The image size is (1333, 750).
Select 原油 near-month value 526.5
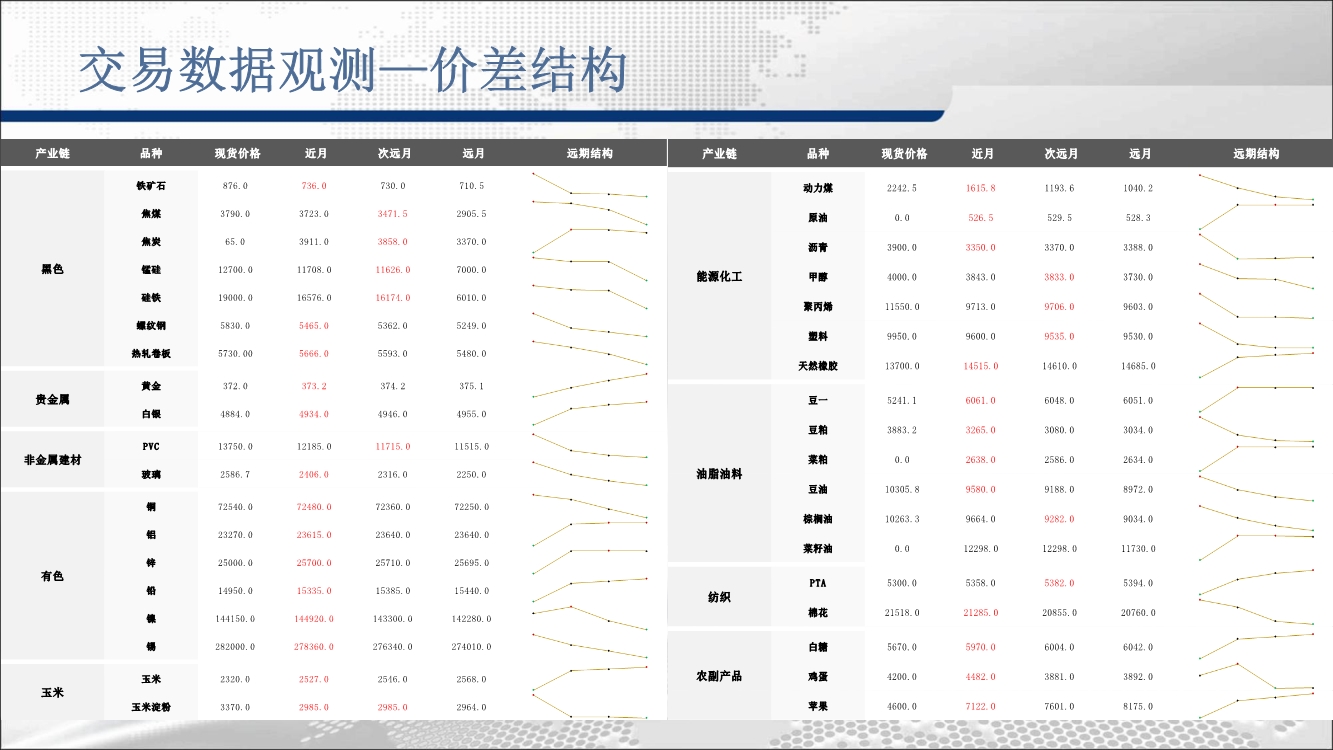click(x=981, y=218)
